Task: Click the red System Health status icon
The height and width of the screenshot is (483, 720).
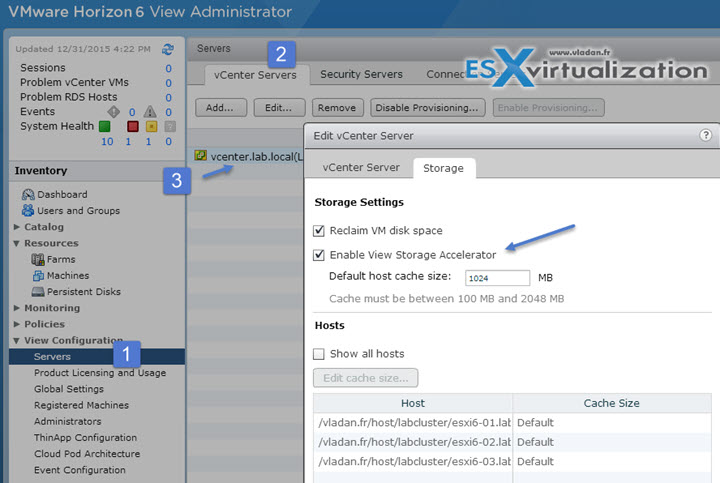Action: point(133,126)
